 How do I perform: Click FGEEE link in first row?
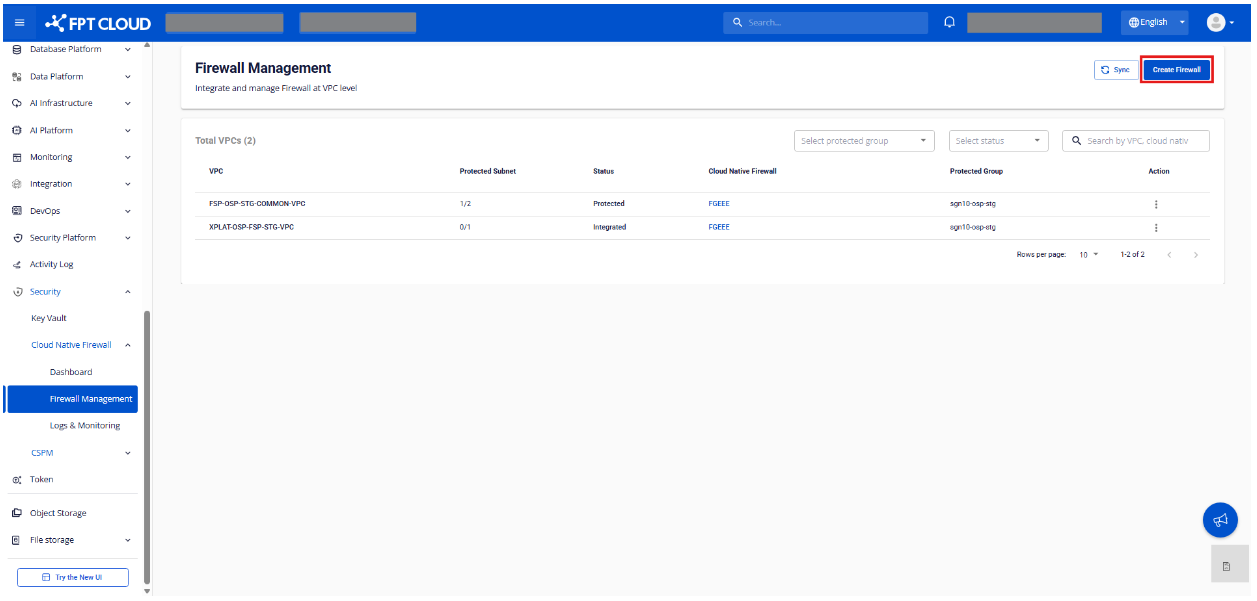(x=718, y=204)
